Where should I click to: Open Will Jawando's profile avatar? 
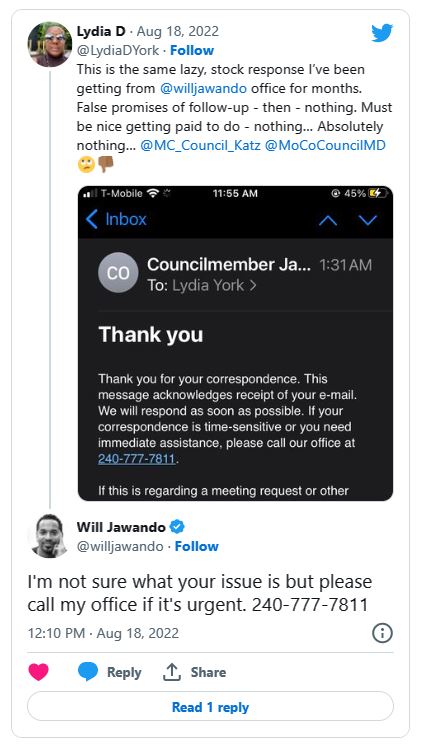pos(50,536)
